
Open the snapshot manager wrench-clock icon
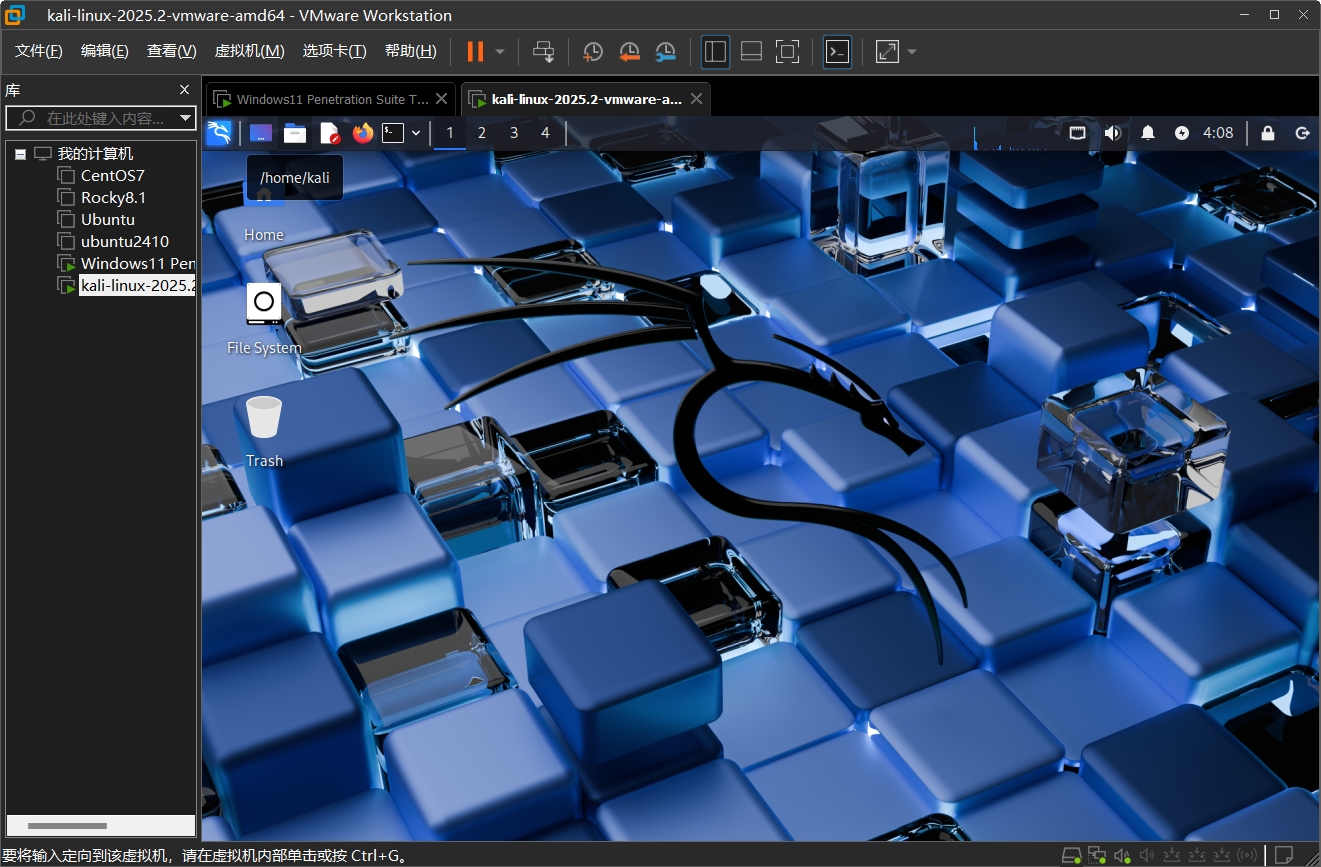click(x=665, y=52)
